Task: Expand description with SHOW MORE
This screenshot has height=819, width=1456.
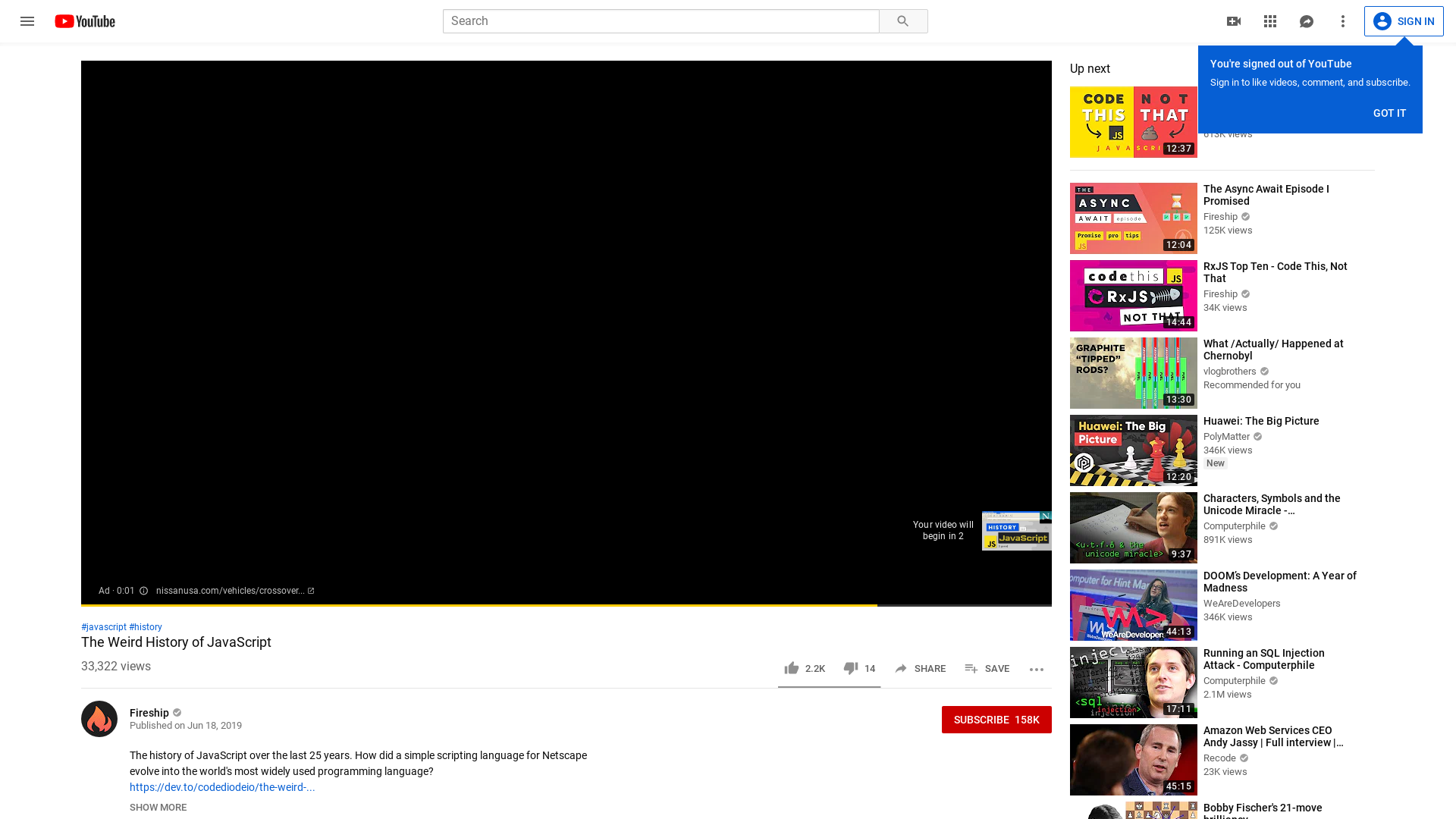Action: tap(158, 808)
